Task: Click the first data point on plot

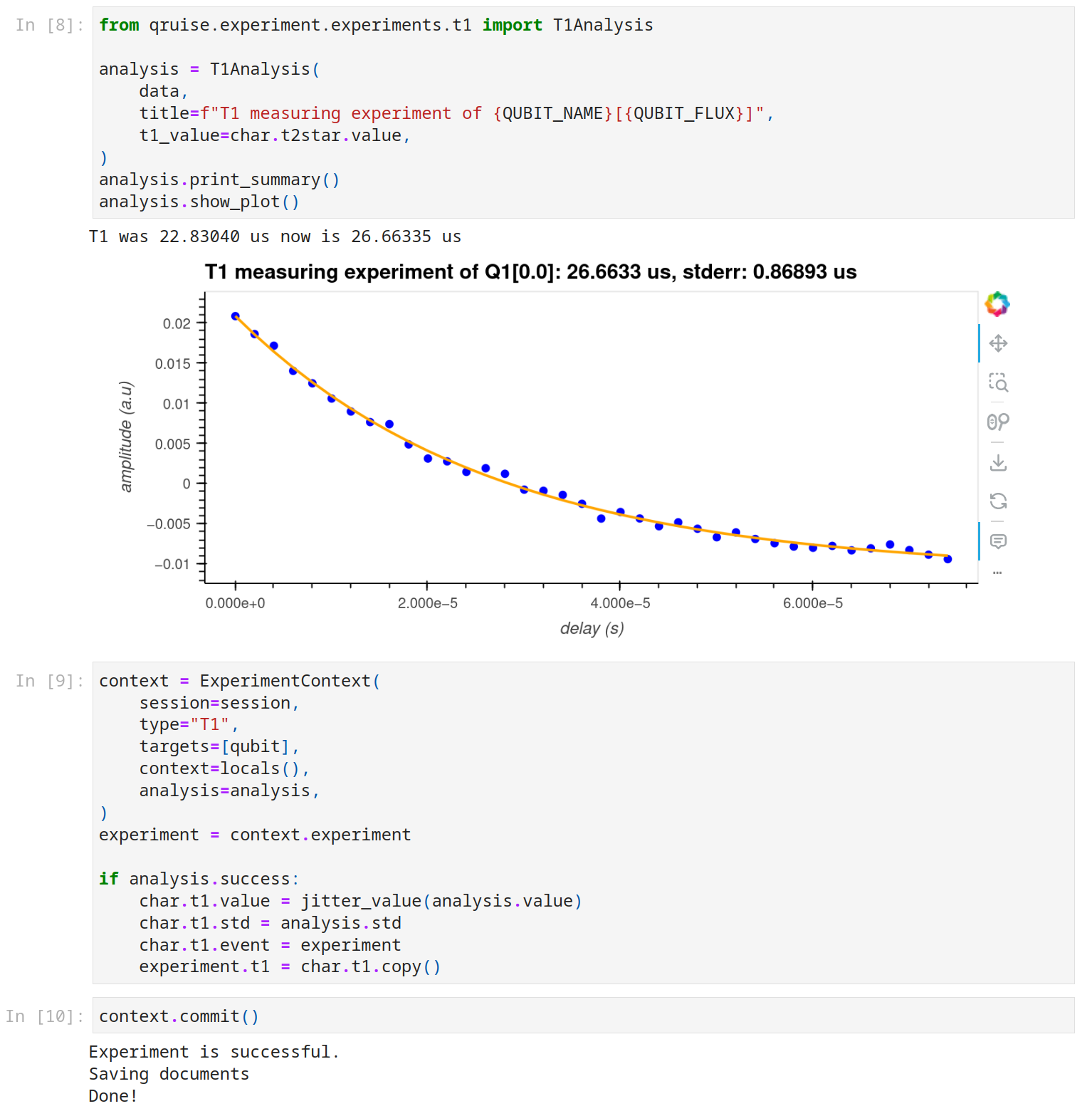Action: tap(236, 316)
